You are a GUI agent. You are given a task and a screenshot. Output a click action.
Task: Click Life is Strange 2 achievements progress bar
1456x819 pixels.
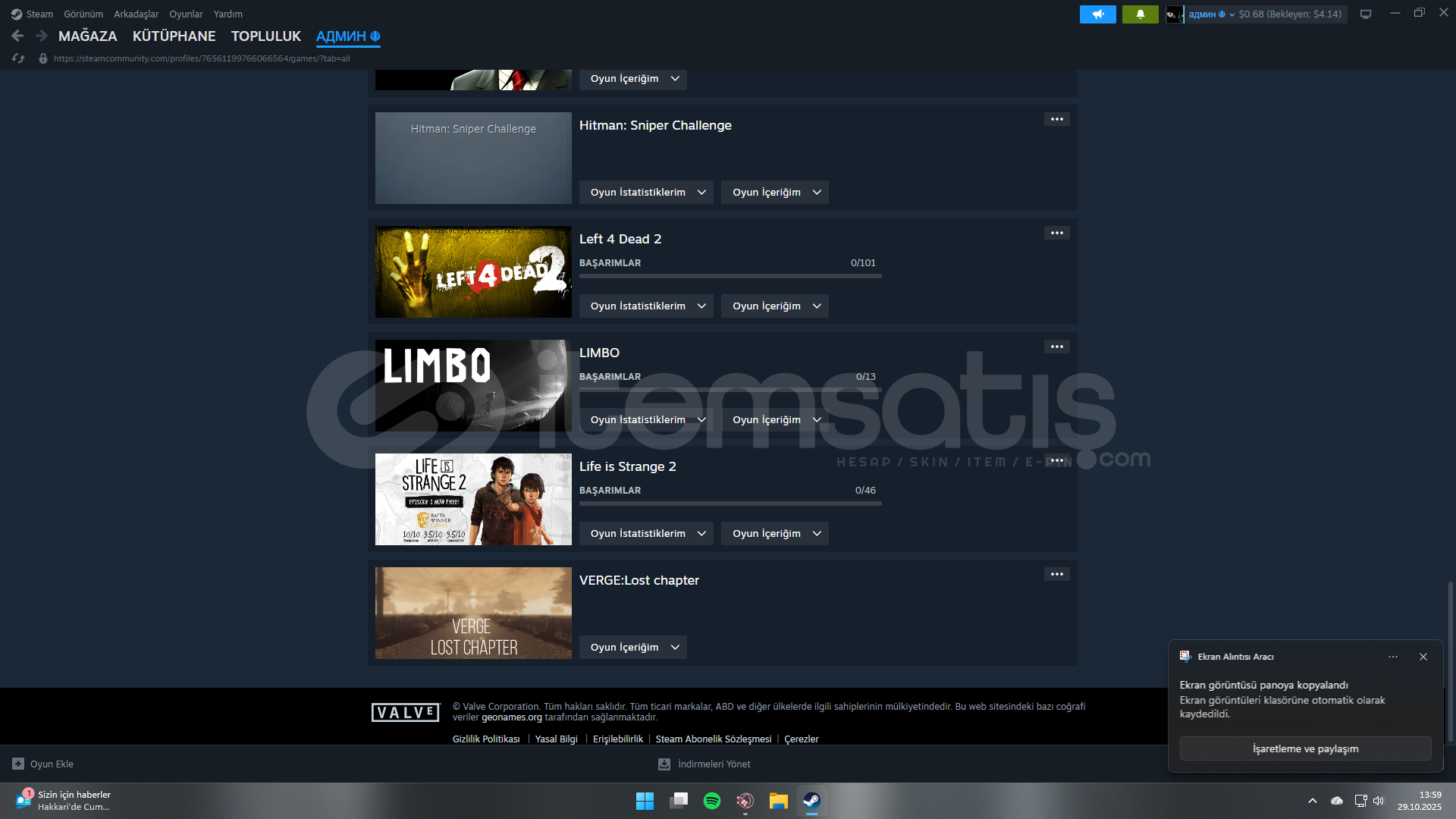[730, 504]
